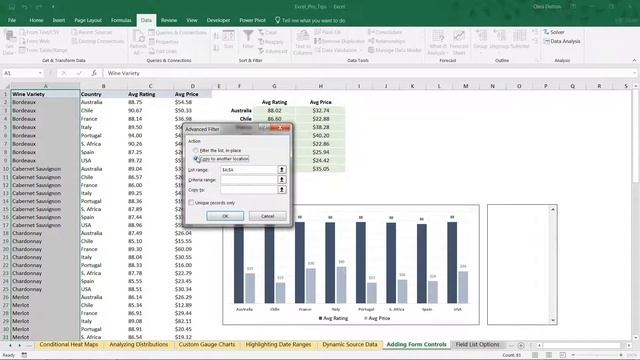Add a new sheet with plus icon
The width and height of the screenshot is (640, 360).
pyautogui.click(x=521, y=345)
